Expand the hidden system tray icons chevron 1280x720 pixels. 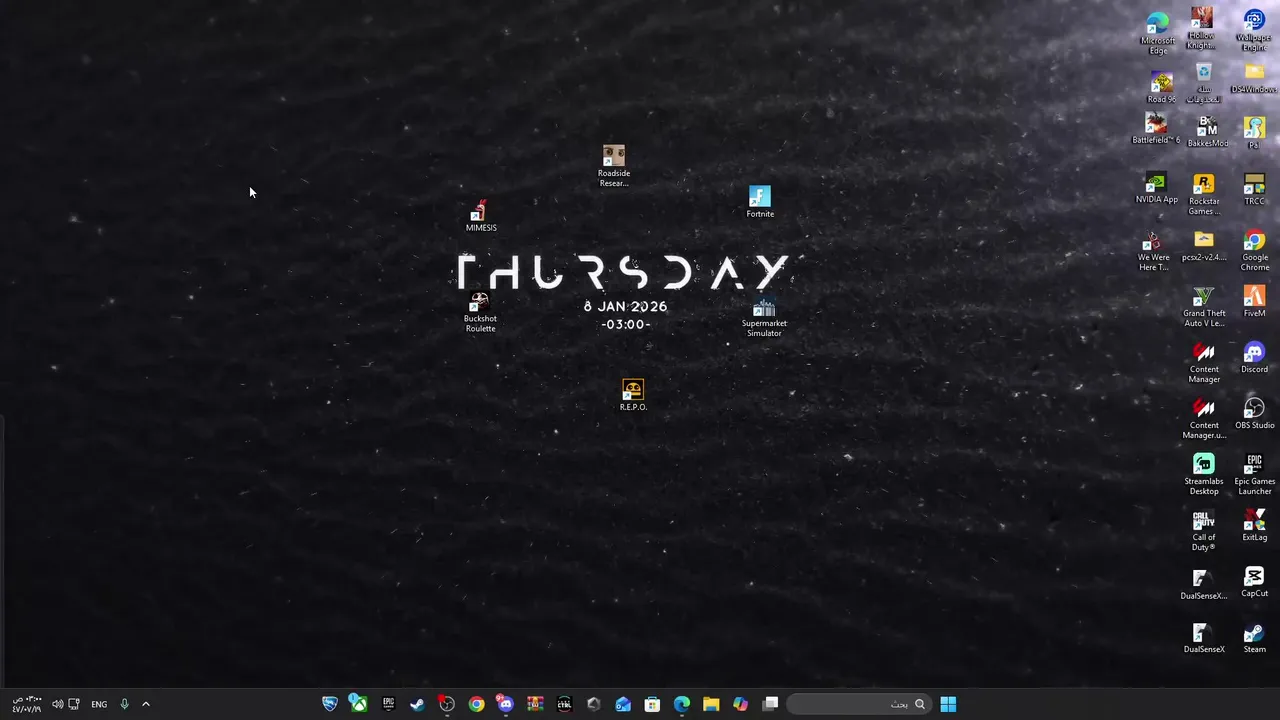point(146,704)
